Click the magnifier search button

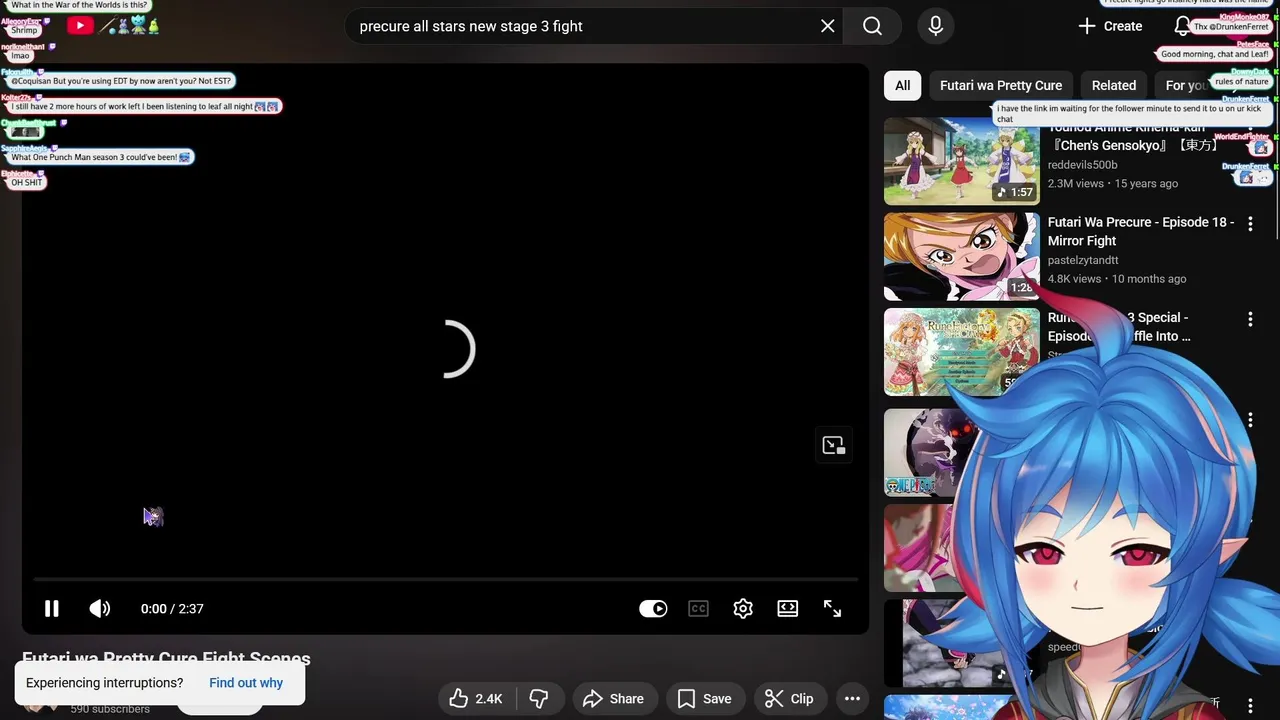873,26
